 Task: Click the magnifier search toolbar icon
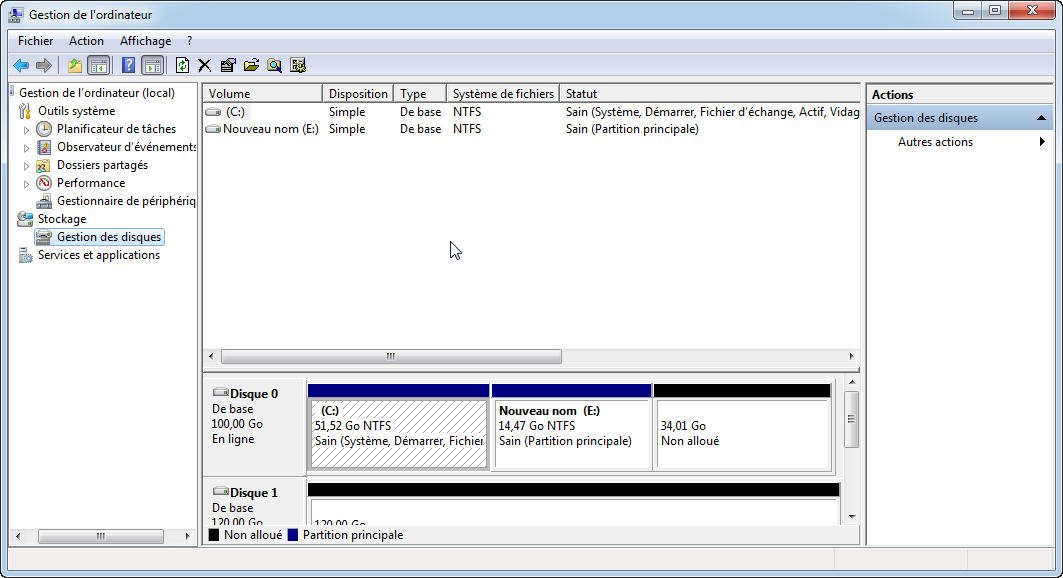[x=275, y=65]
